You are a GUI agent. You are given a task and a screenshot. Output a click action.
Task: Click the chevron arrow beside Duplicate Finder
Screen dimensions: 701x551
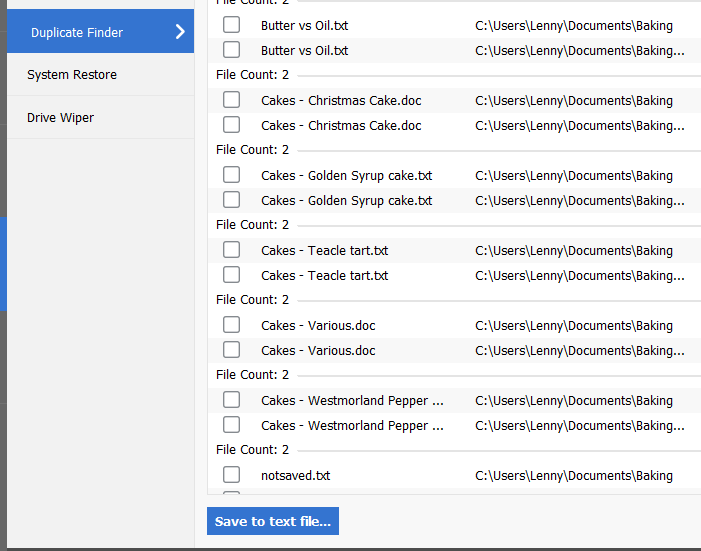[180, 32]
